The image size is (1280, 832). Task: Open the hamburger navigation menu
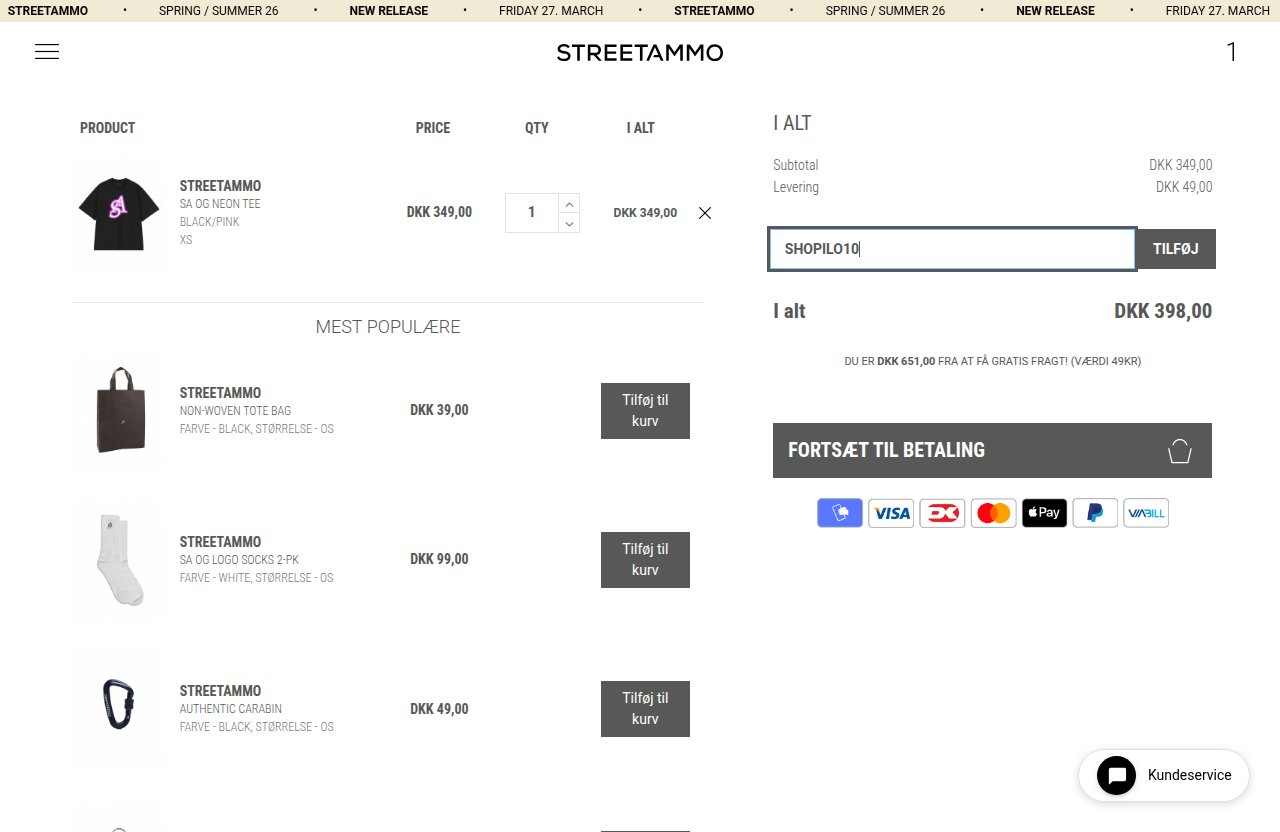pyautogui.click(x=47, y=52)
